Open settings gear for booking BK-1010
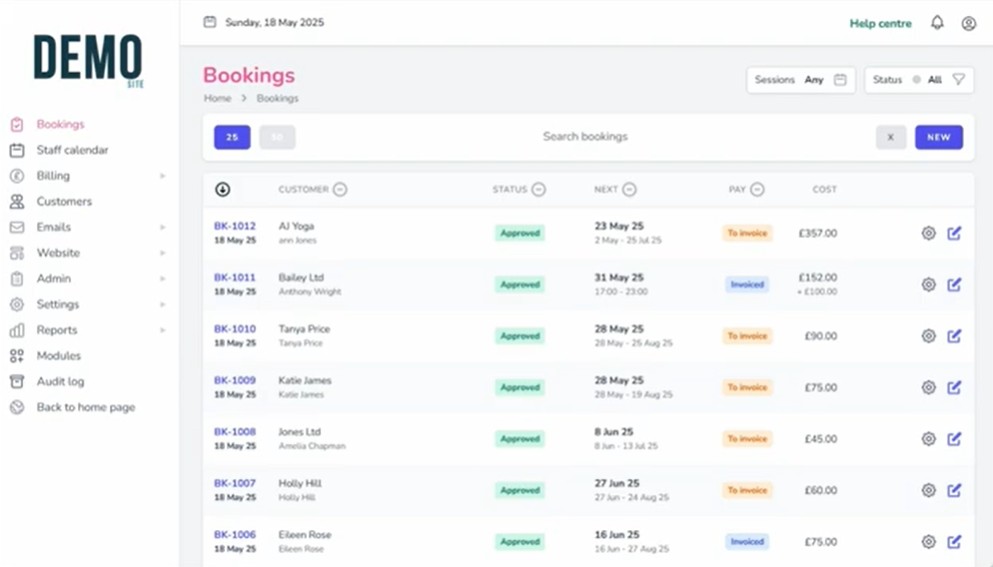993x567 pixels. click(928, 336)
